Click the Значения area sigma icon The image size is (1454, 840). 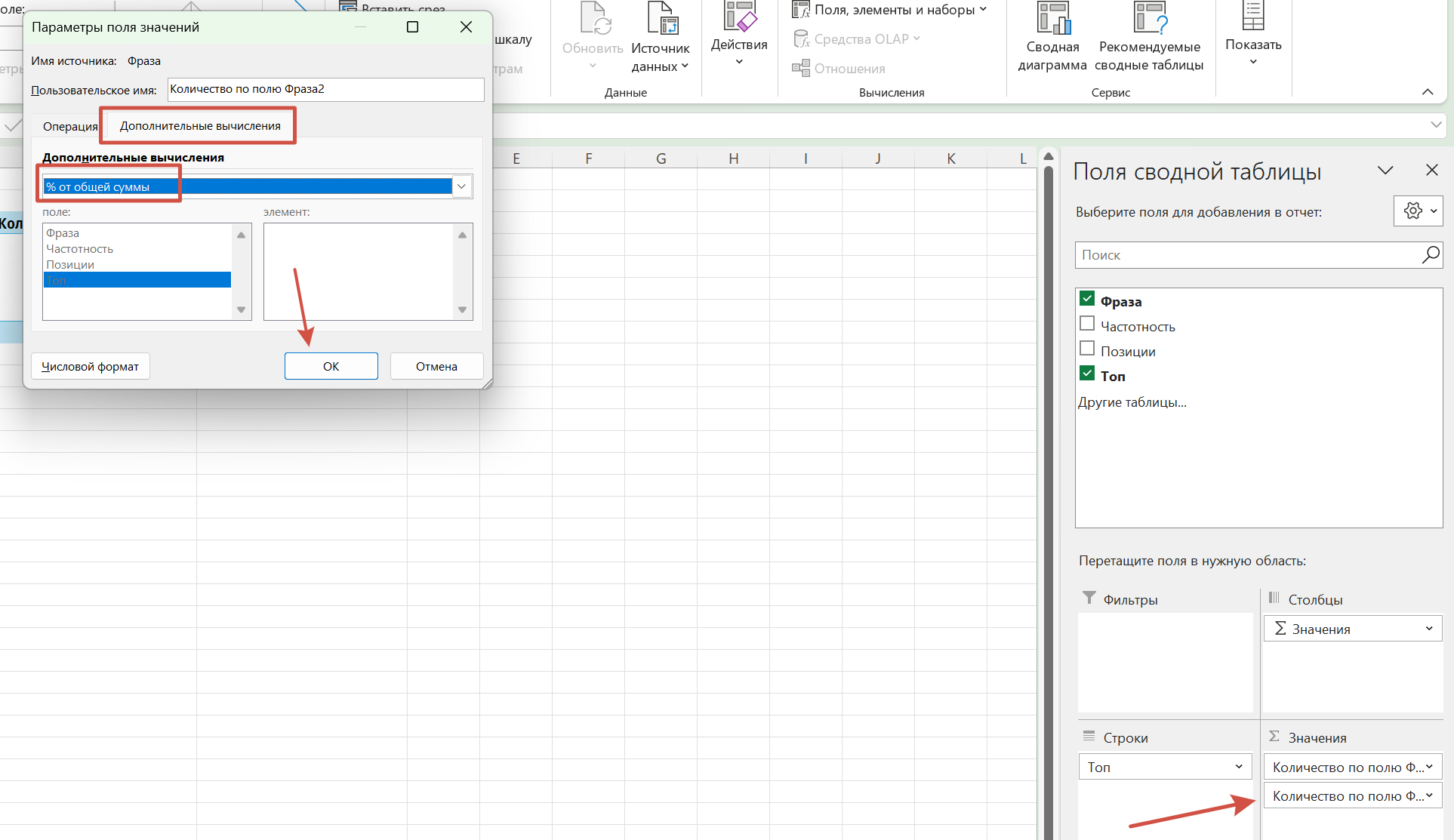[1274, 736]
